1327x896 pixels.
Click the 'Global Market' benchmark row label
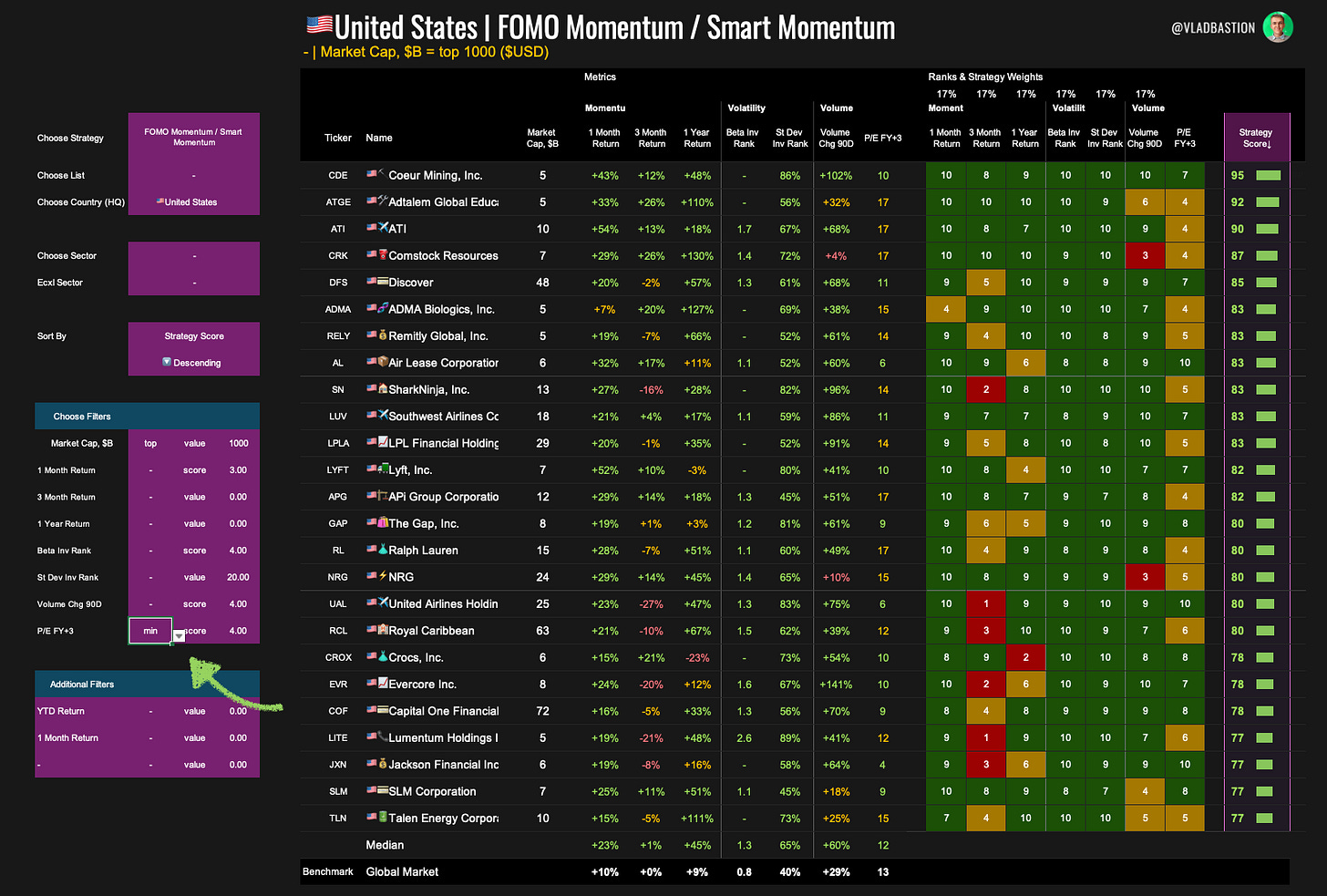click(402, 872)
